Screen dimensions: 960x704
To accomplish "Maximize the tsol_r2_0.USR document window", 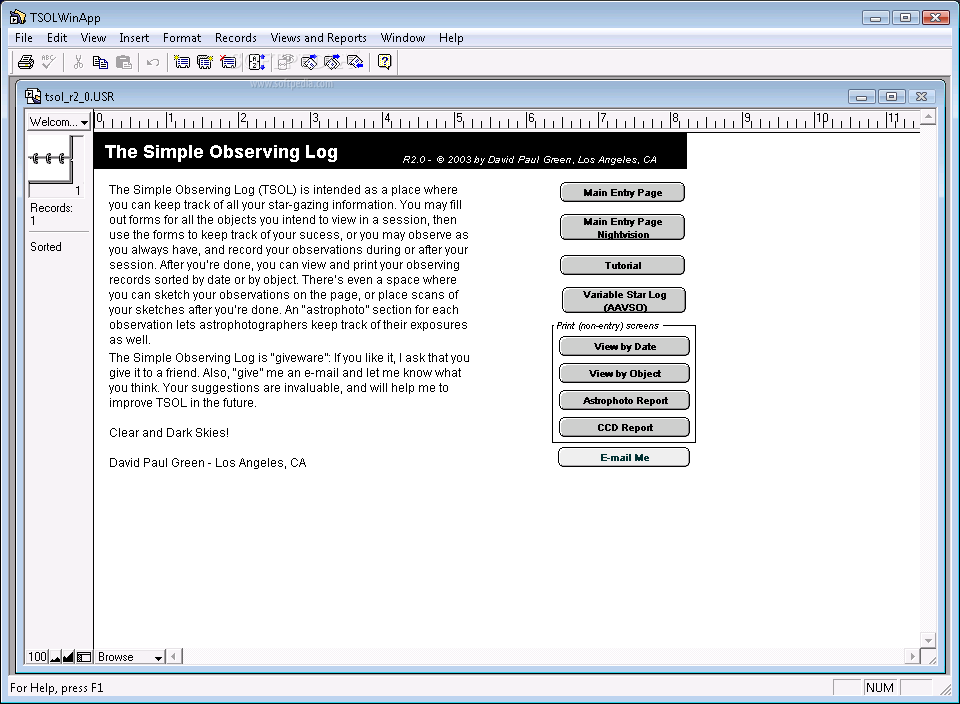I will (891, 97).
